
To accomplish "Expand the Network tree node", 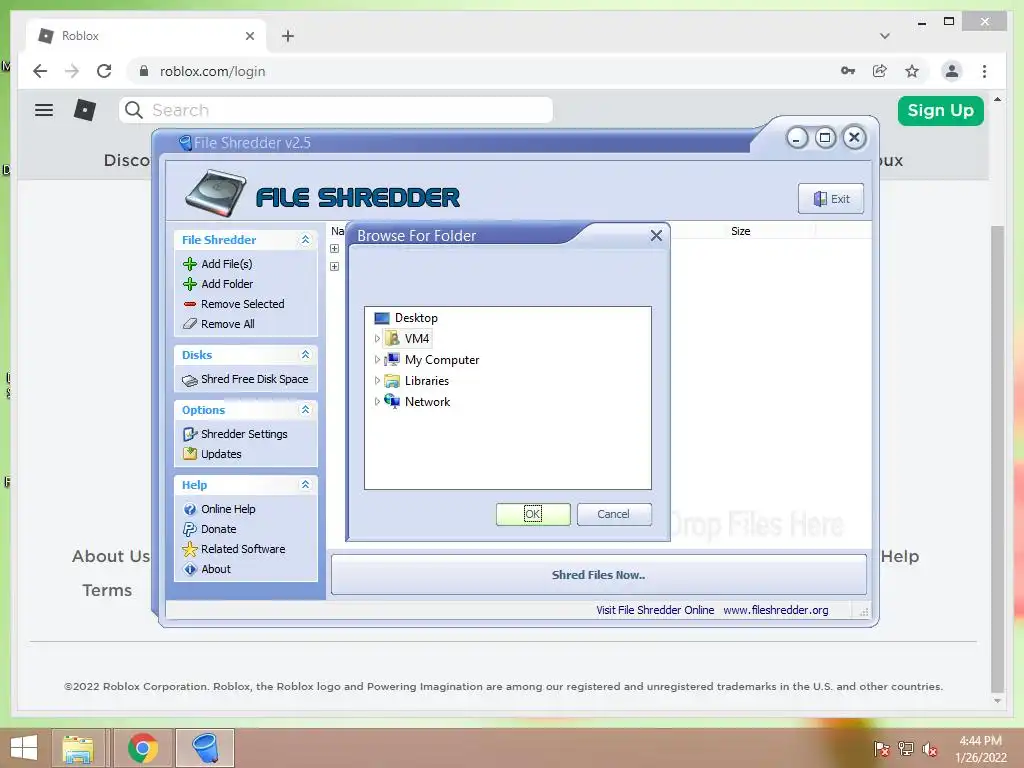I will 377,402.
